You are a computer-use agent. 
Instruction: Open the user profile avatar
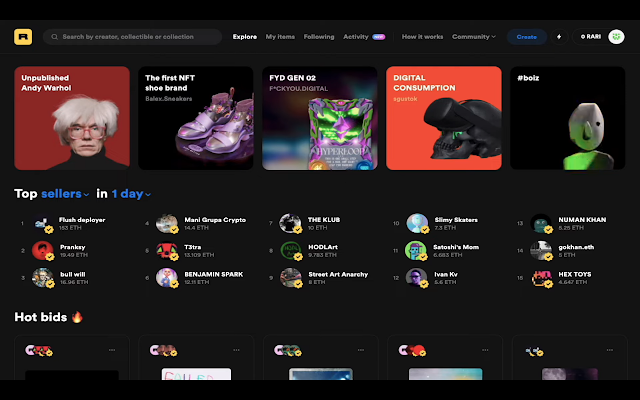616,37
